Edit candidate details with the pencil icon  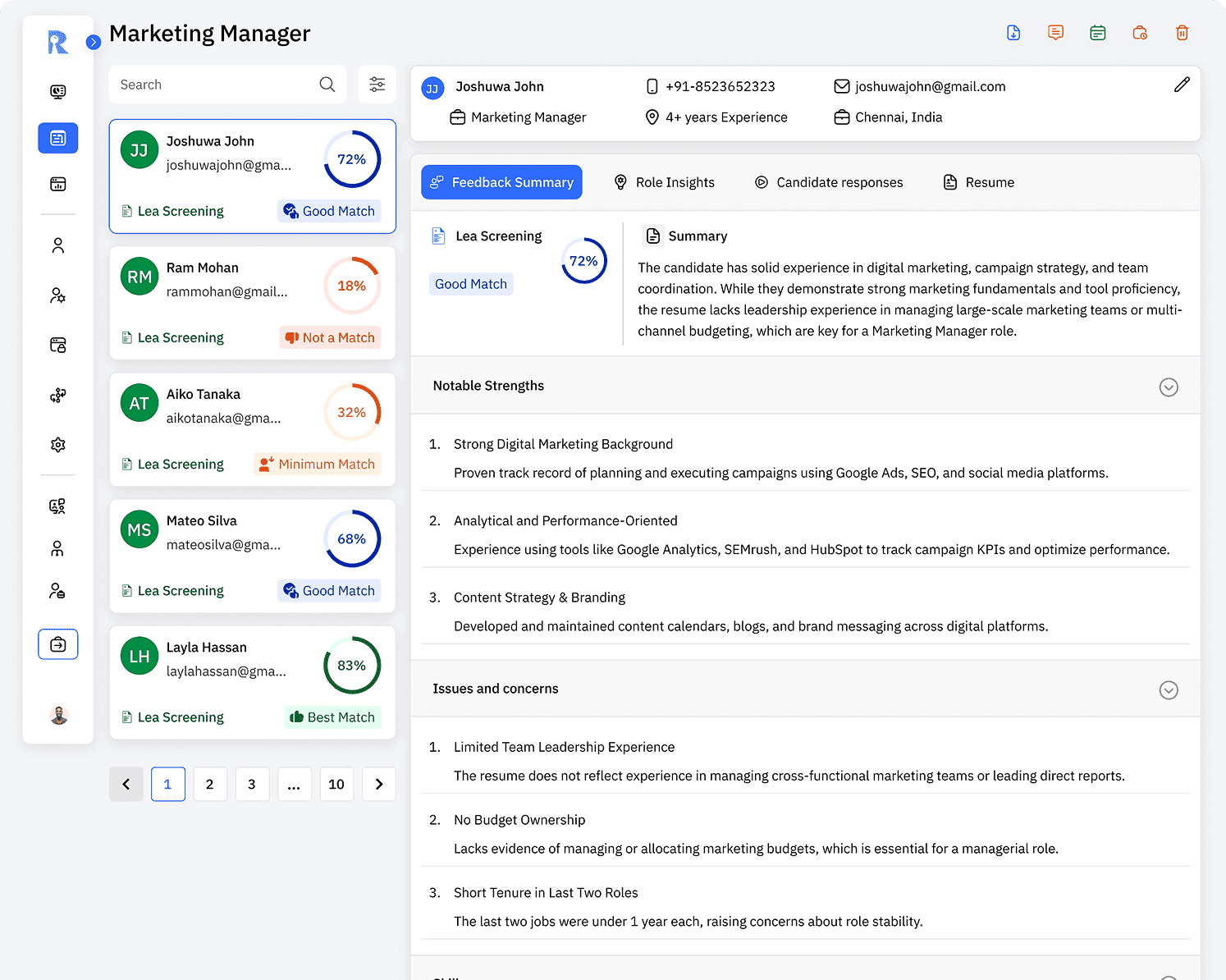coord(1182,84)
